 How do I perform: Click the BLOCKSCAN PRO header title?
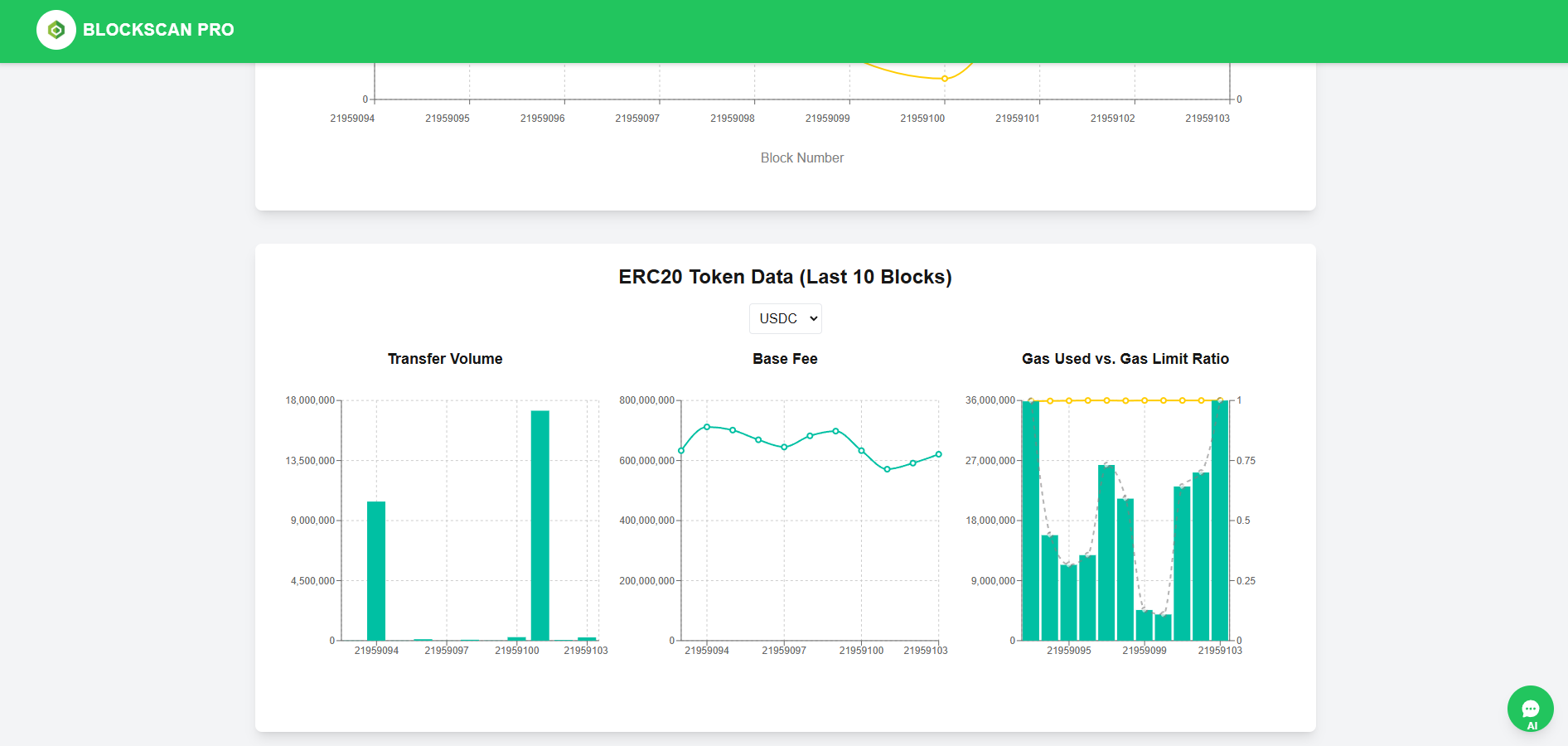click(x=158, y=30)
